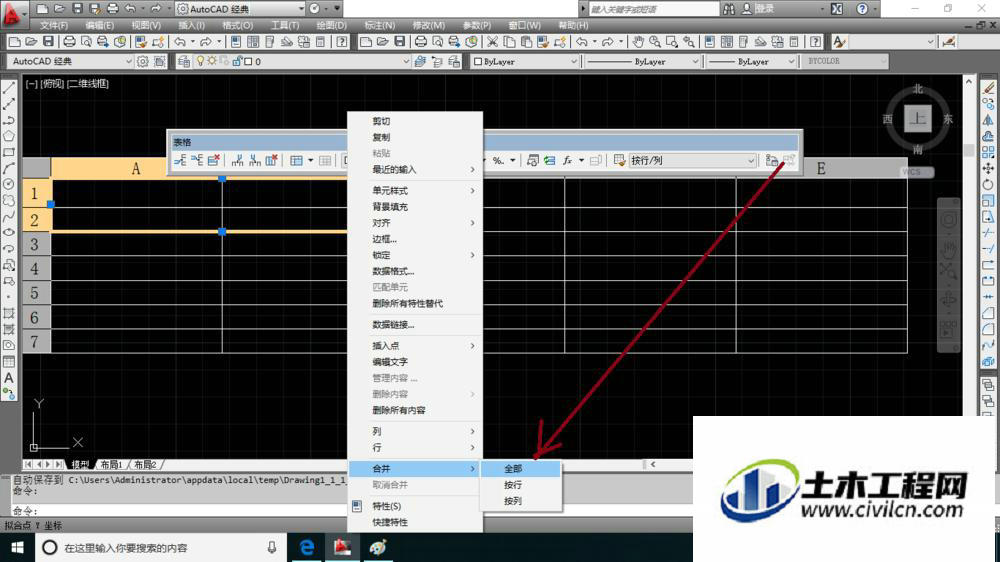Click the formula fx icon
The height and width of the screenshot is (562, 1000).
tap(567, 160)
